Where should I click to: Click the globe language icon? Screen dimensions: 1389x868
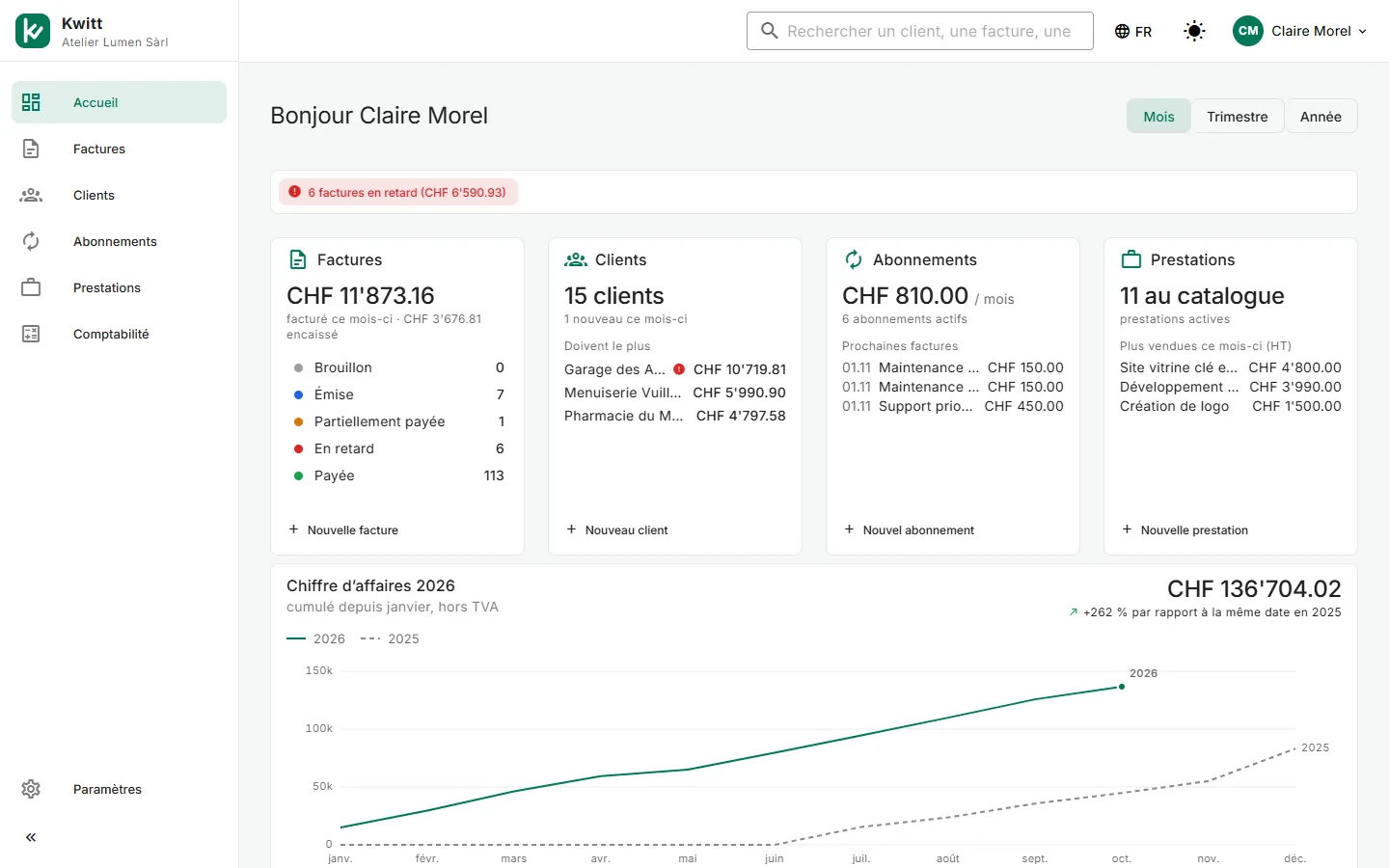1122,31
